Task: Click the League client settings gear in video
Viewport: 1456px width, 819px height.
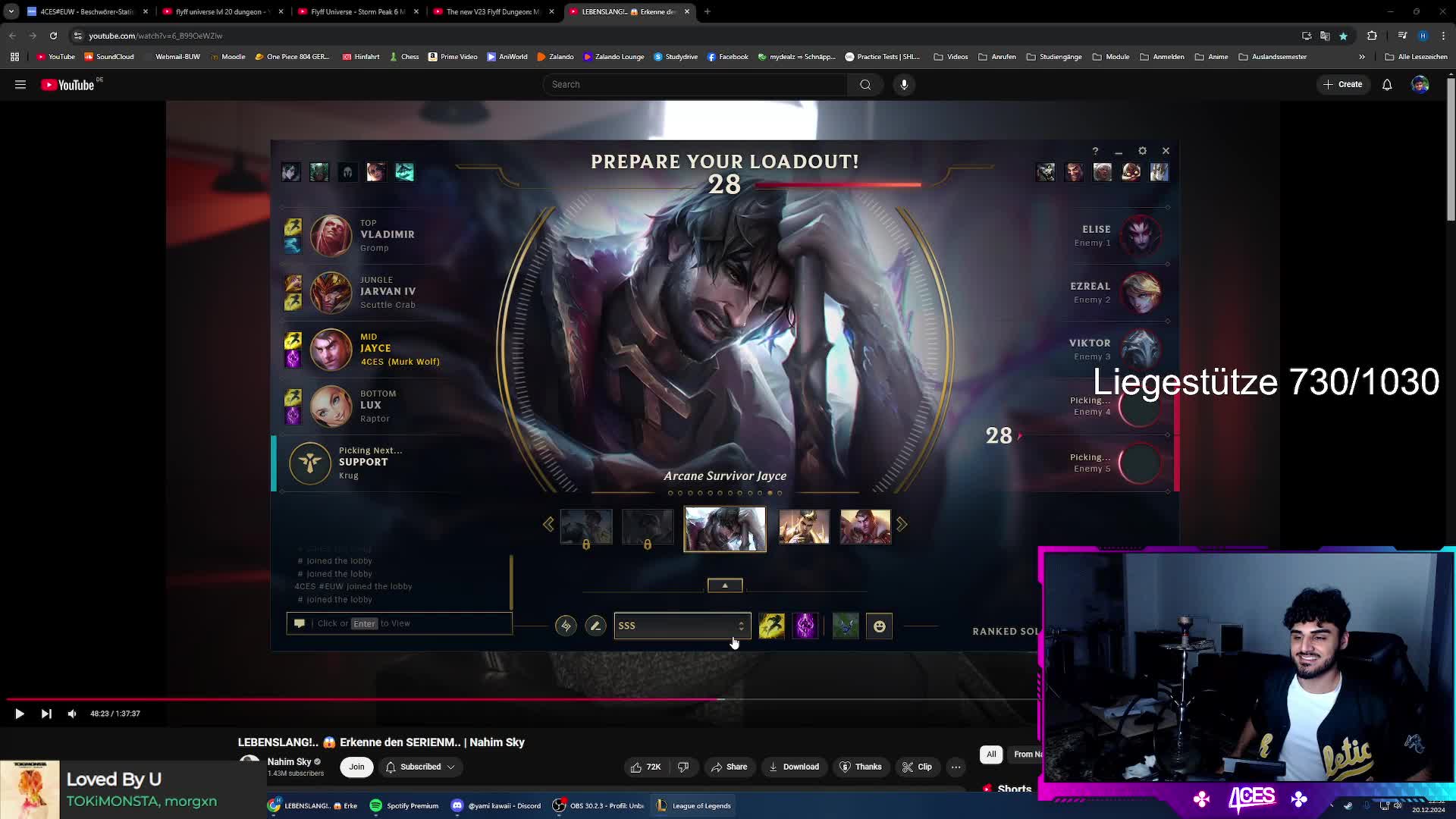Action: click(x=1142, y=151)
